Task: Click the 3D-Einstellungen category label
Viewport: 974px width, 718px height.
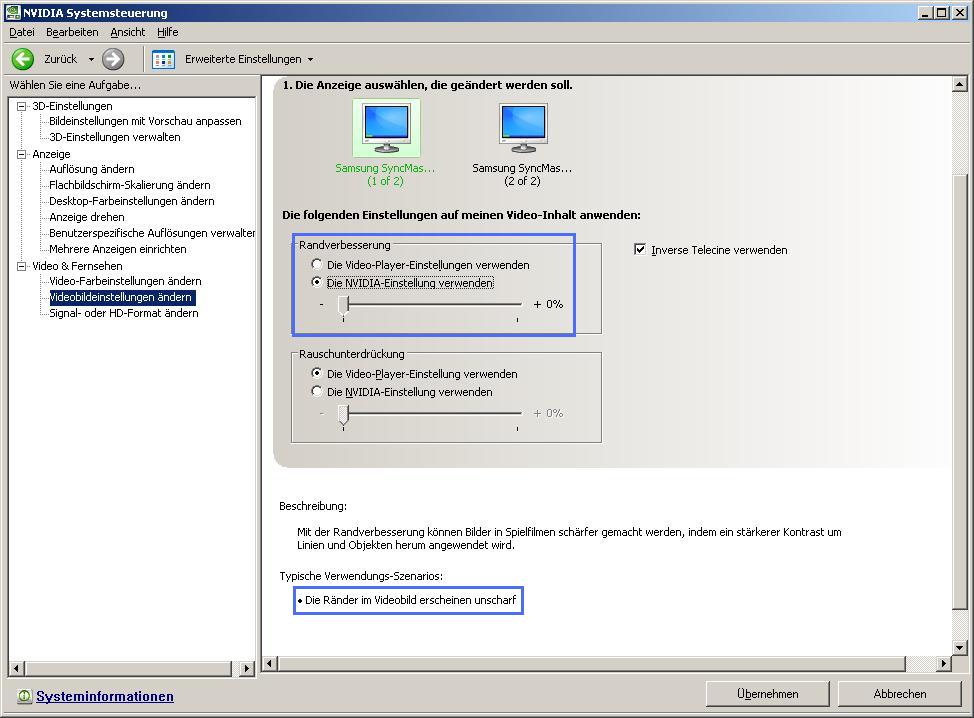Action: 73,106
